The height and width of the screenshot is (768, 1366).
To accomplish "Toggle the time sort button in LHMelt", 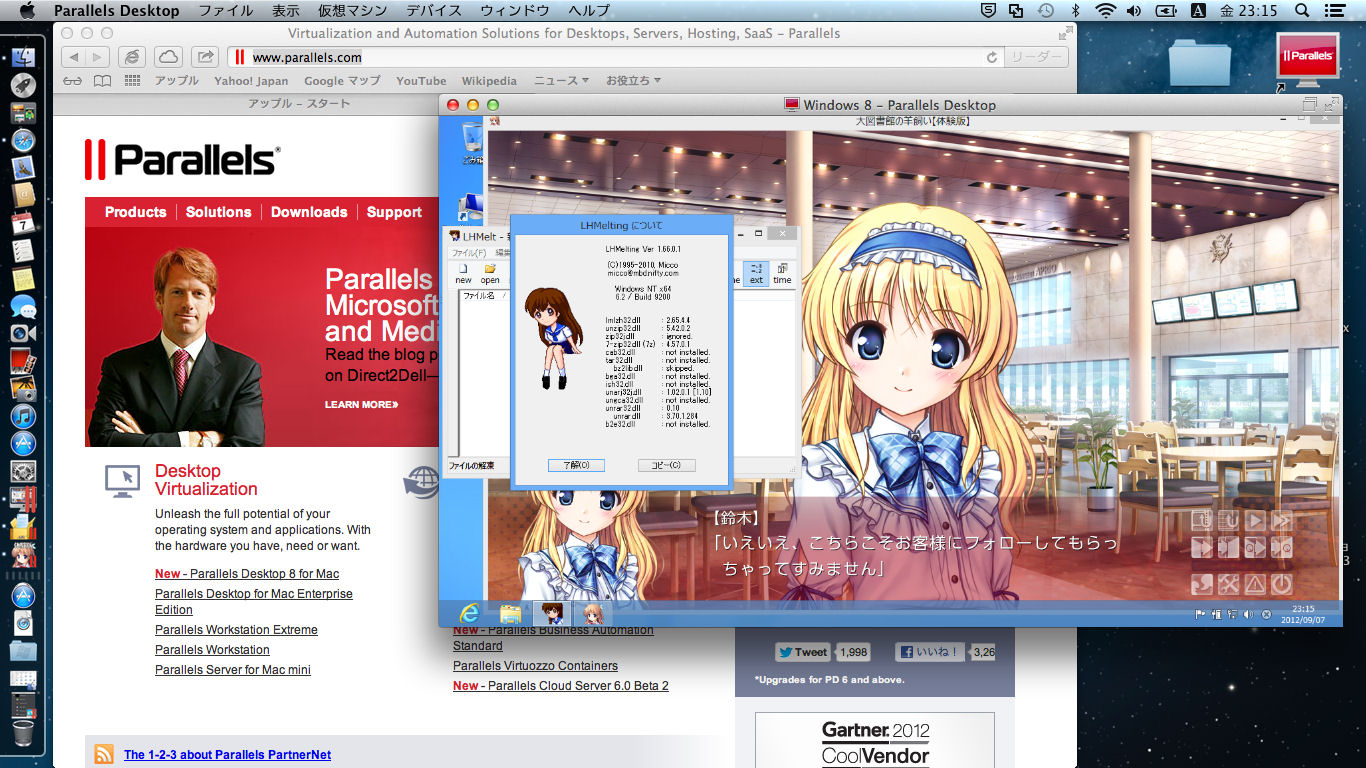I will point(782,273).
